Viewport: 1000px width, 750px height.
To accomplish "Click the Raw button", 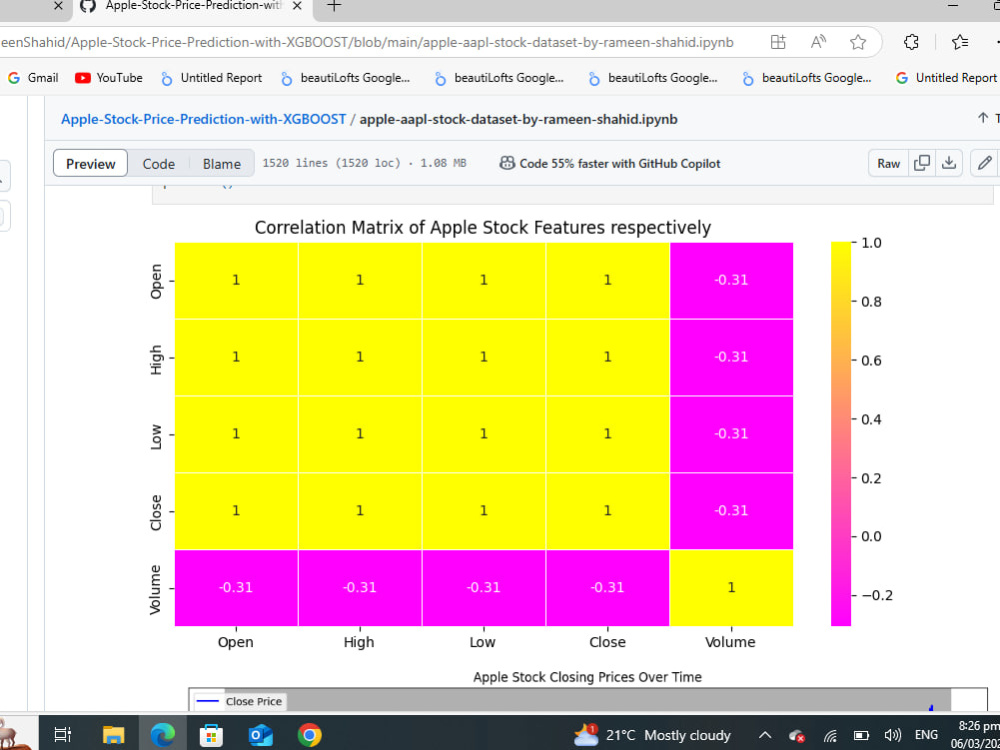I will click(888, 163).
